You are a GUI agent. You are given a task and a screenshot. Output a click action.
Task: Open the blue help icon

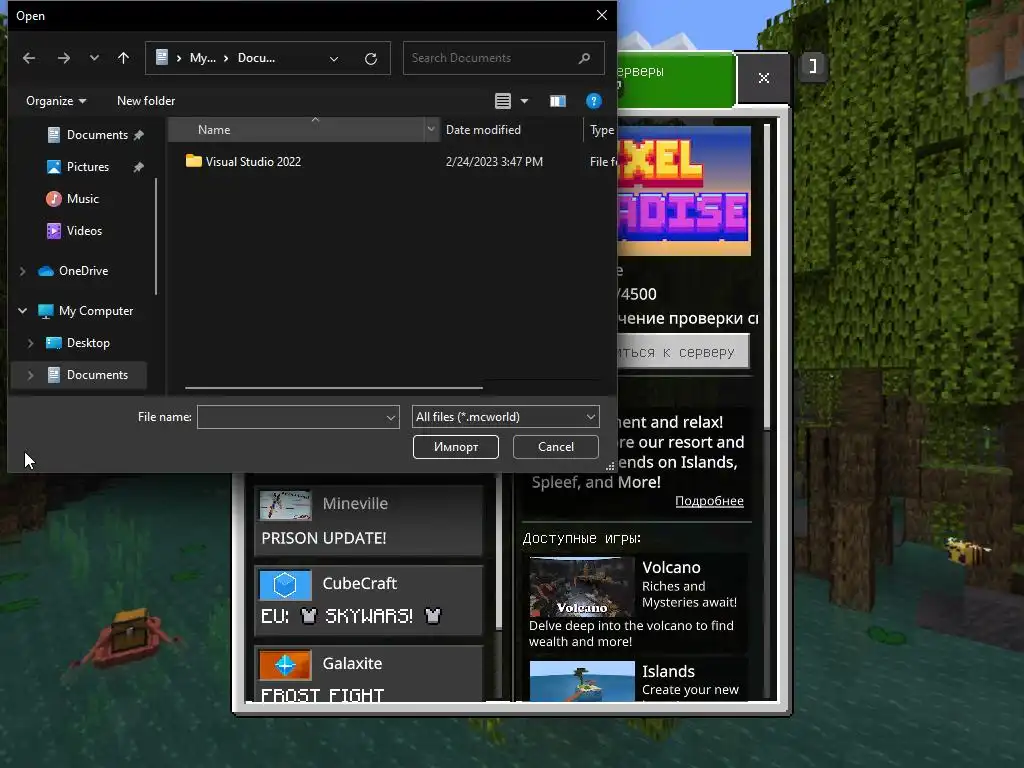pyautogui.click(x=594, y=101)
